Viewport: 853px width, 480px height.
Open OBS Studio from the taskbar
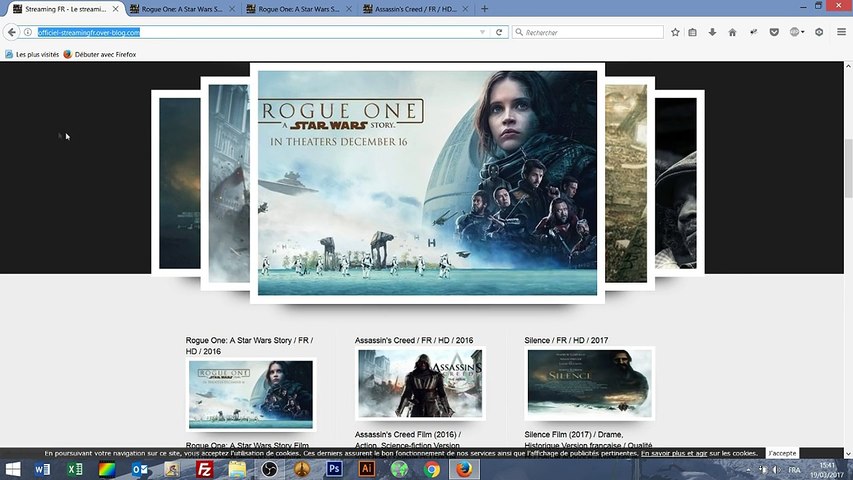(269, 469)
